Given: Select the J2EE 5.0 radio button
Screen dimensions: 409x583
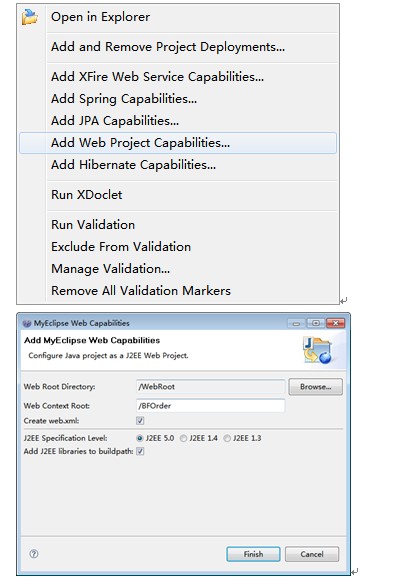Looking at the screenshot, I should [x=140, y=438].
